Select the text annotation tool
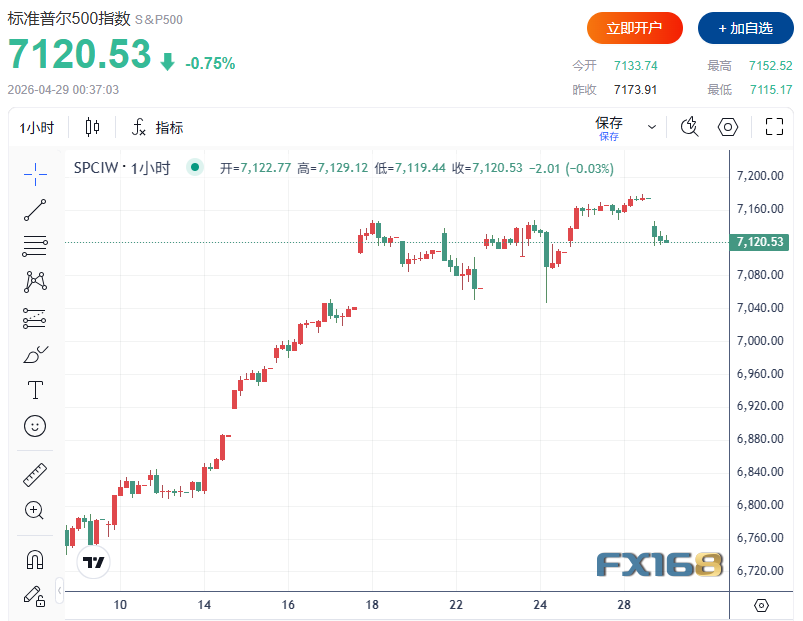This screenshot has width=803, height=621. 35,390
